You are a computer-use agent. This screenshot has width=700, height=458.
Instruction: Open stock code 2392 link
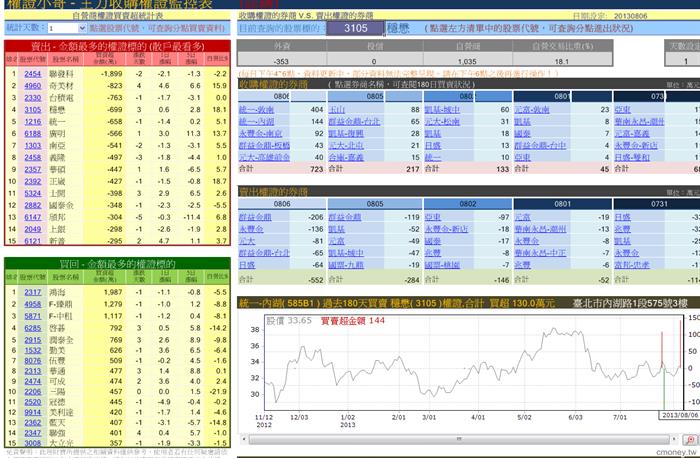tap(33, 182)
